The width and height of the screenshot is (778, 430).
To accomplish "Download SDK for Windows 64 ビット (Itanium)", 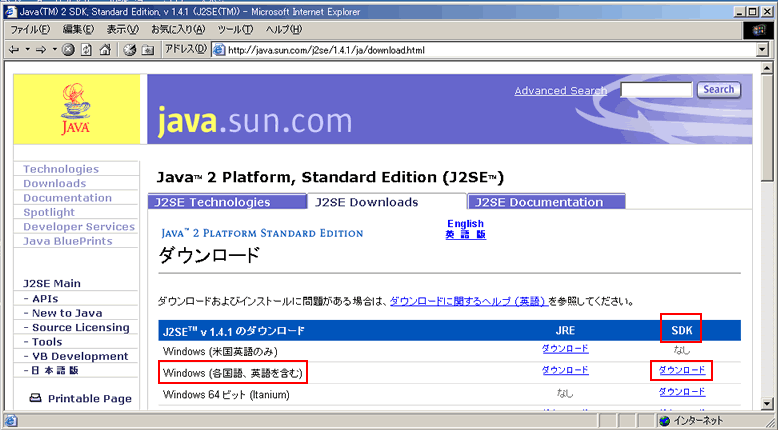I will pyautogui.click(x=682, y=392).
